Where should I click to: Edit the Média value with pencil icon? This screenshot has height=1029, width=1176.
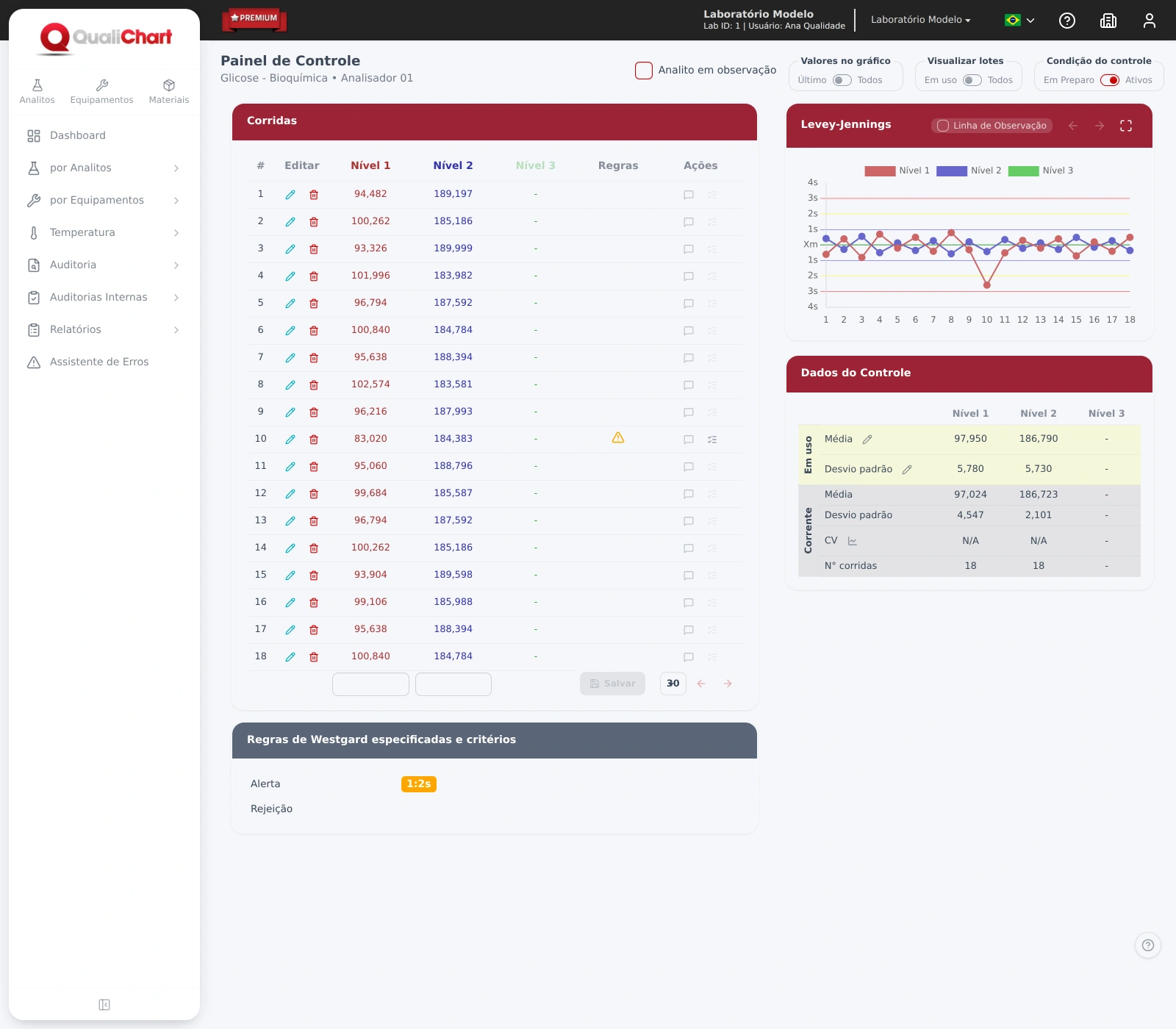[867, 440]
